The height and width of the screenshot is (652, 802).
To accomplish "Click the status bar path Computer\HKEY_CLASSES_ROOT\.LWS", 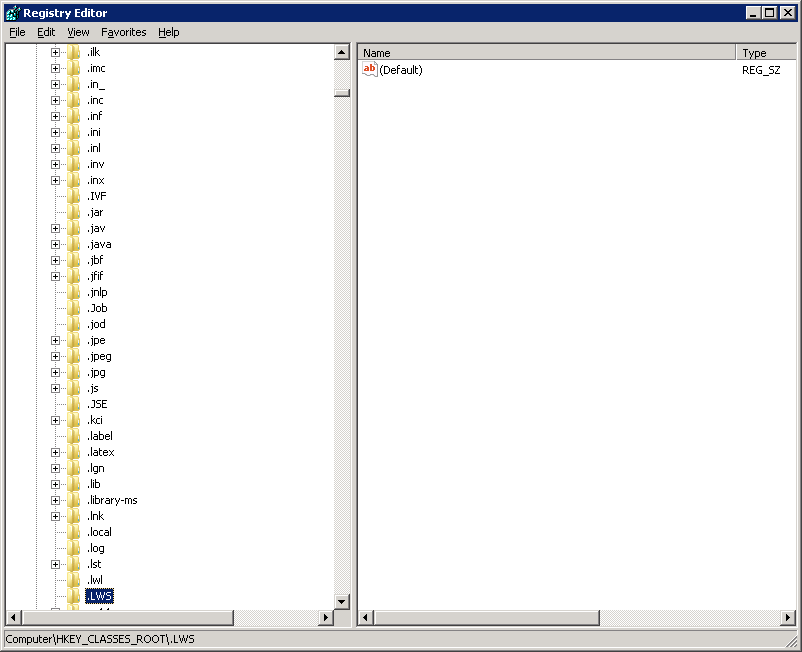I will [x=100, y=639].
